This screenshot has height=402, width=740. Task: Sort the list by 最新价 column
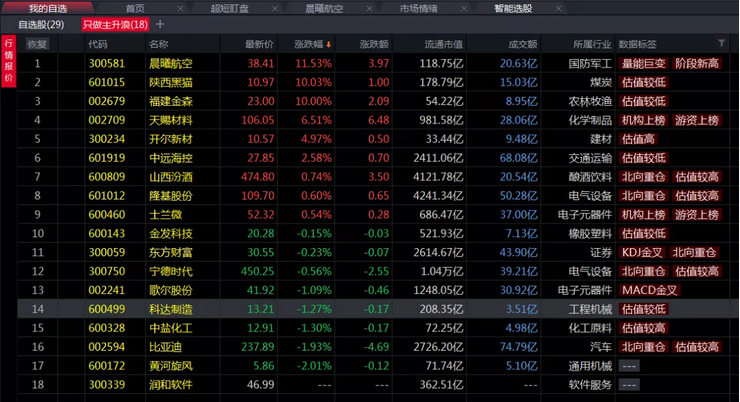[259, 44]
